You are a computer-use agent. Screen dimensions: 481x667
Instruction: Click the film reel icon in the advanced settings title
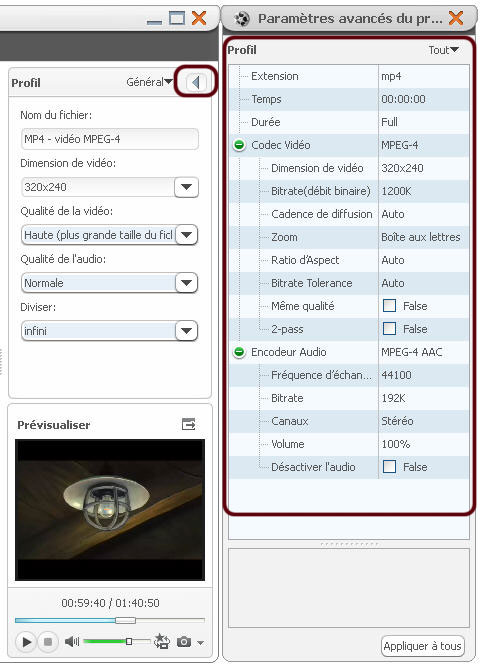(242, 19)
